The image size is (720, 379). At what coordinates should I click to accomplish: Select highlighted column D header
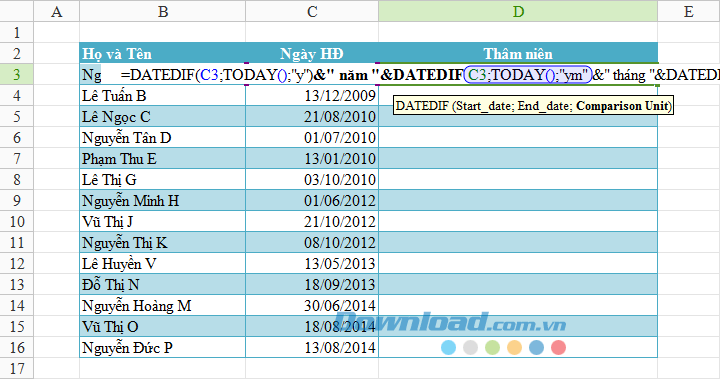point(518,11)
